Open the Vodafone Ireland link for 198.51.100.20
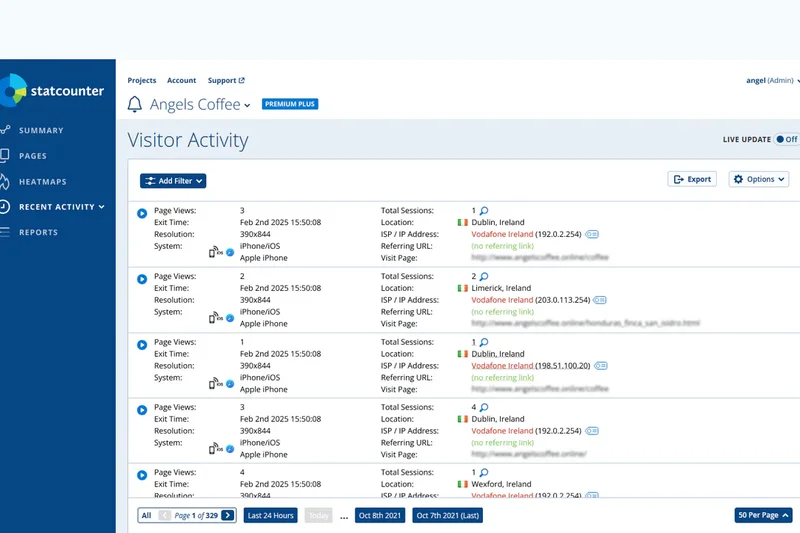Viewport: 800px width, 533px height. click(x=502, y=365)
